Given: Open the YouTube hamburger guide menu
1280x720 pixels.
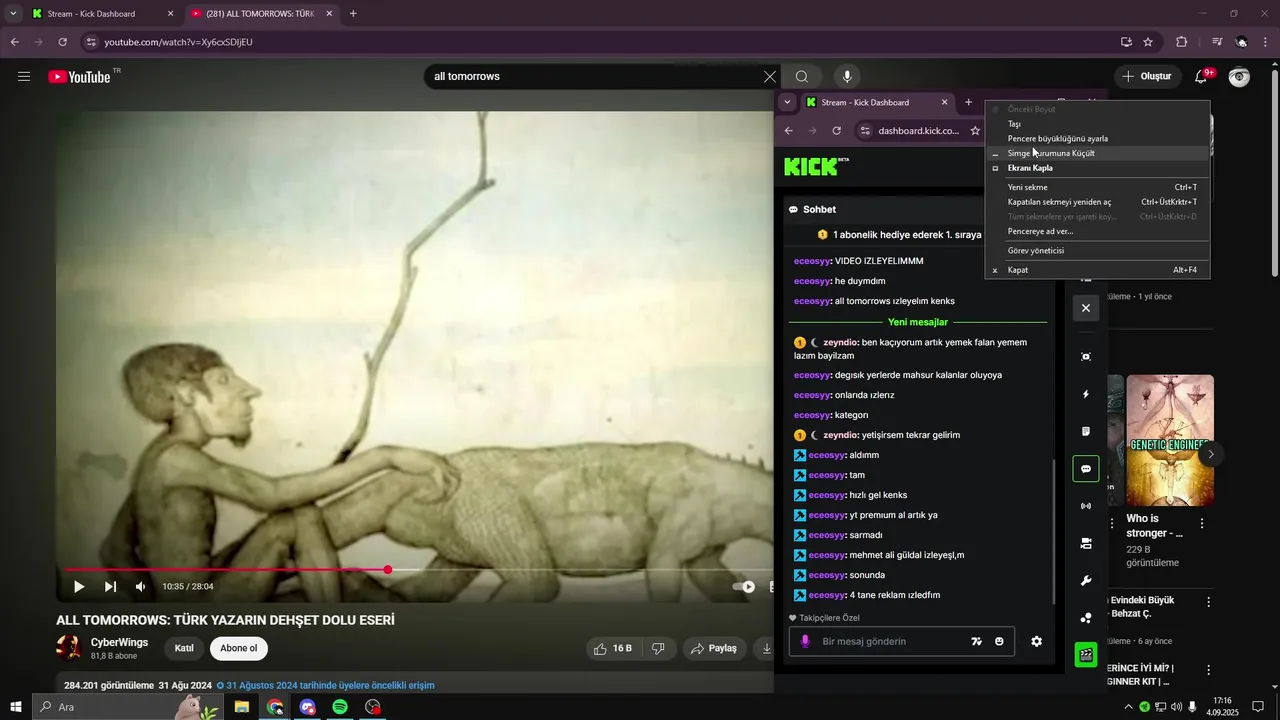Looking at the screenshot, I should [24, 76].
